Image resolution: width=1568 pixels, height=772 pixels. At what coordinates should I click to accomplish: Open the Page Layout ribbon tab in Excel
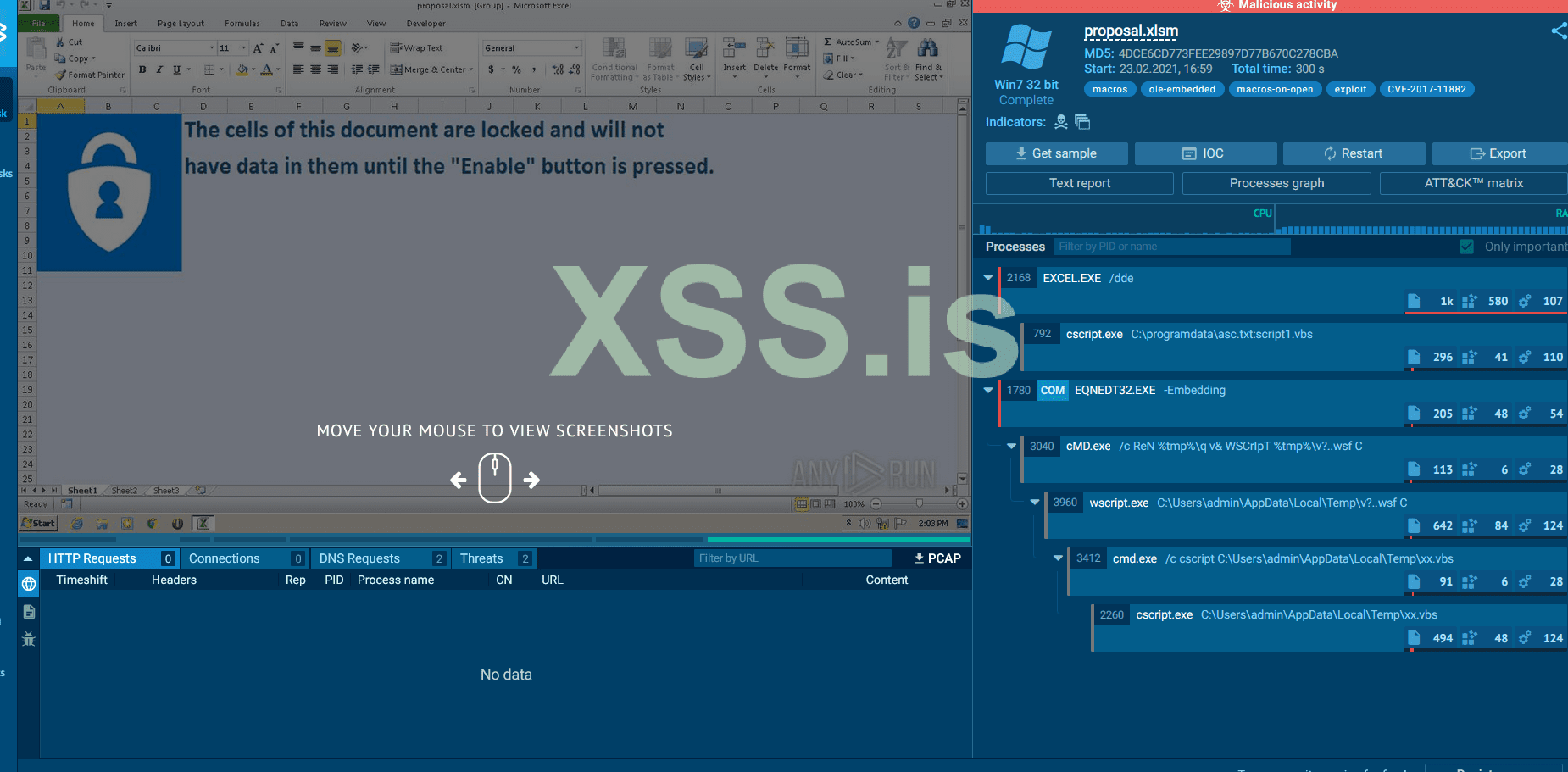(181, 24)
